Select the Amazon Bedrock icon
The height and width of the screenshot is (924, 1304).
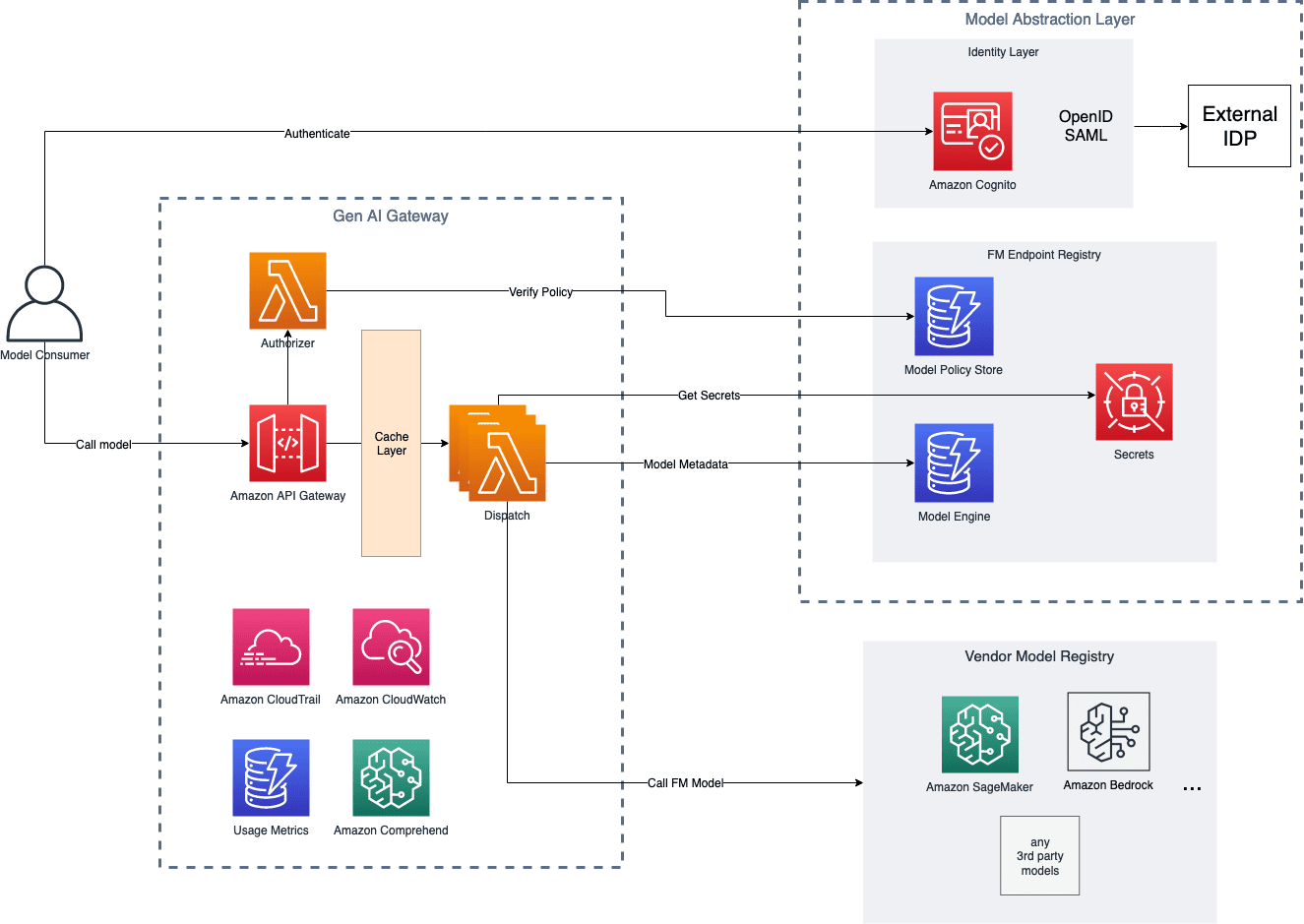[x=1108, y=732]
